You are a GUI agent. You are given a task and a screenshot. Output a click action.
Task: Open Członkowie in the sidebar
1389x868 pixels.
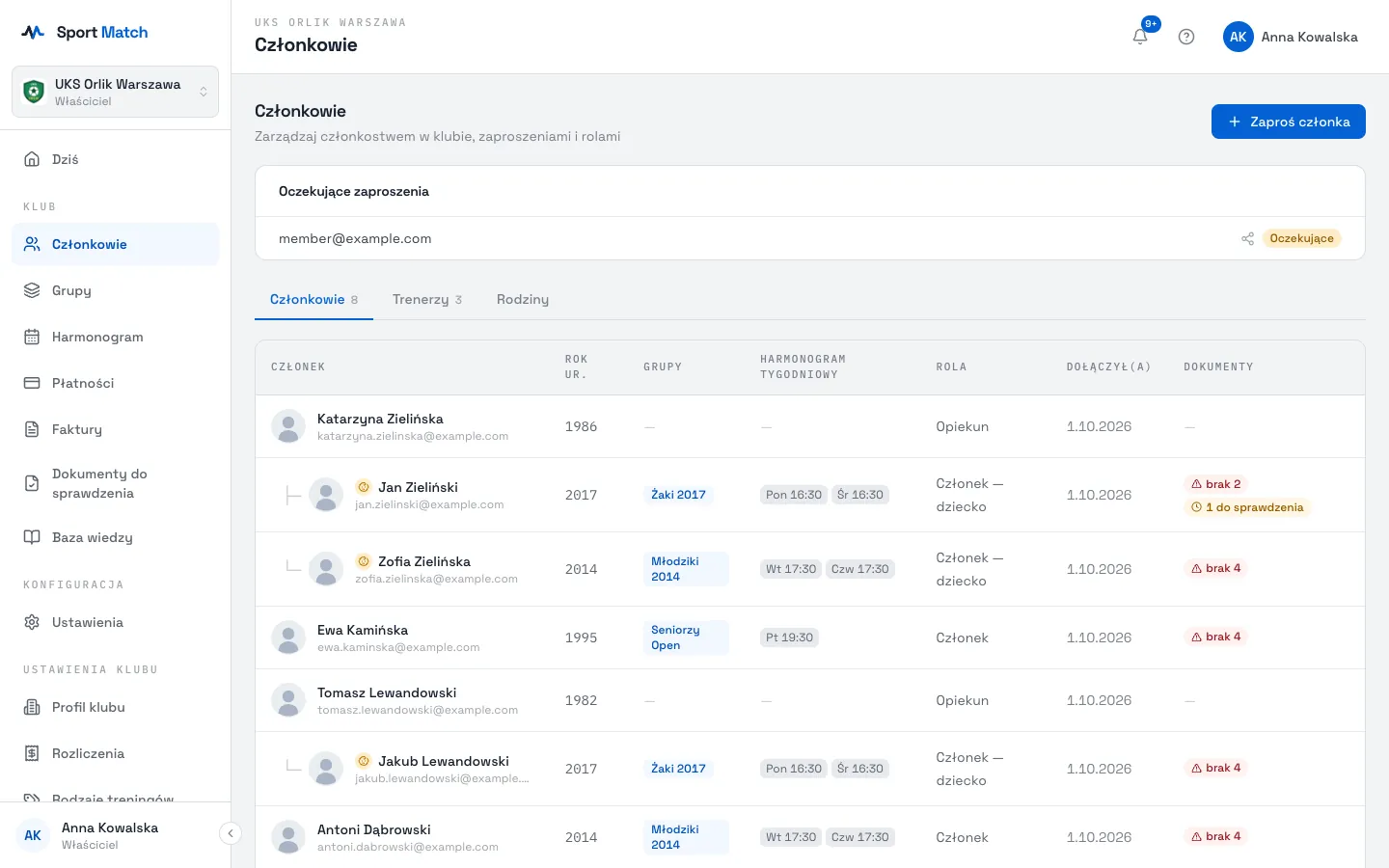(x=115, y=244)
